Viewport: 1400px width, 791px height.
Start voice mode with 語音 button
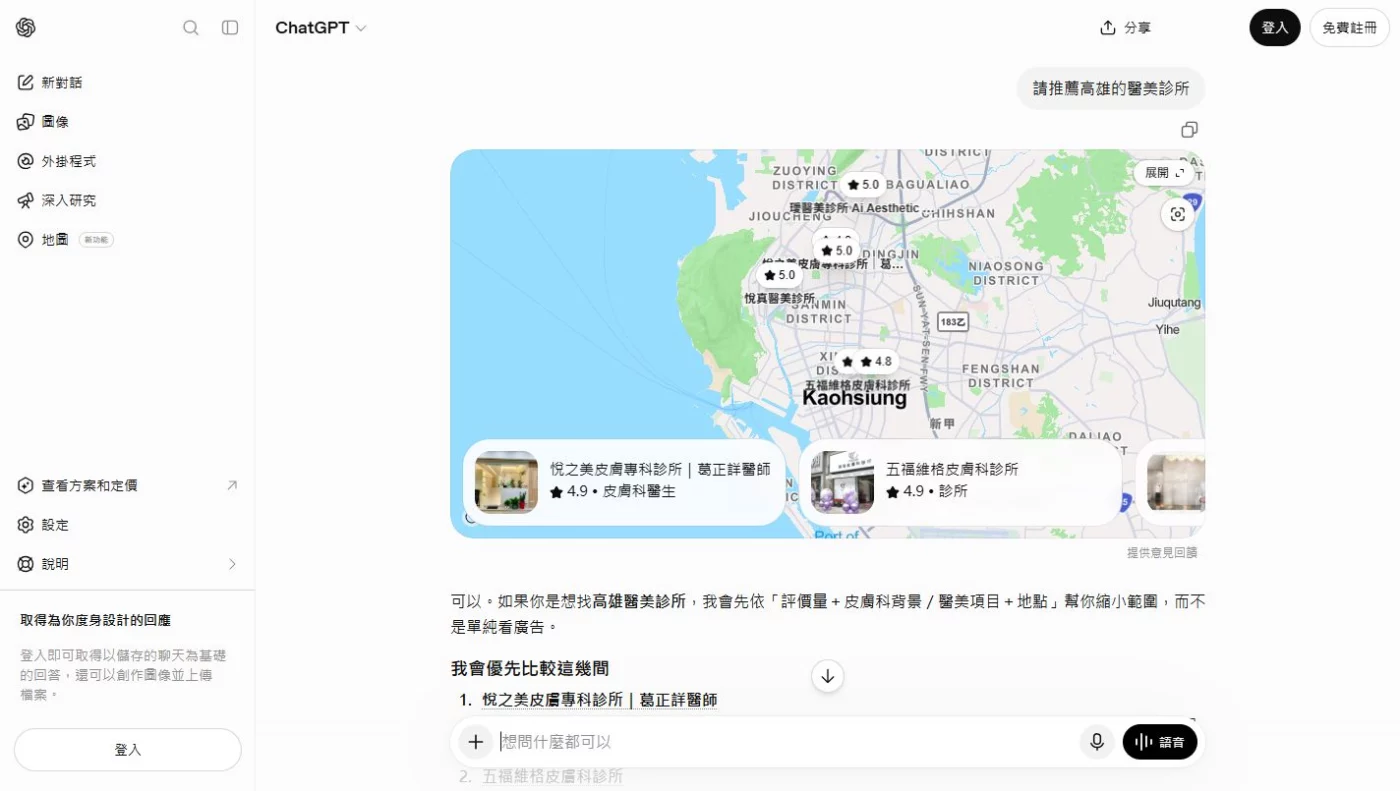pyautogui.click(x=1160, y=742)
